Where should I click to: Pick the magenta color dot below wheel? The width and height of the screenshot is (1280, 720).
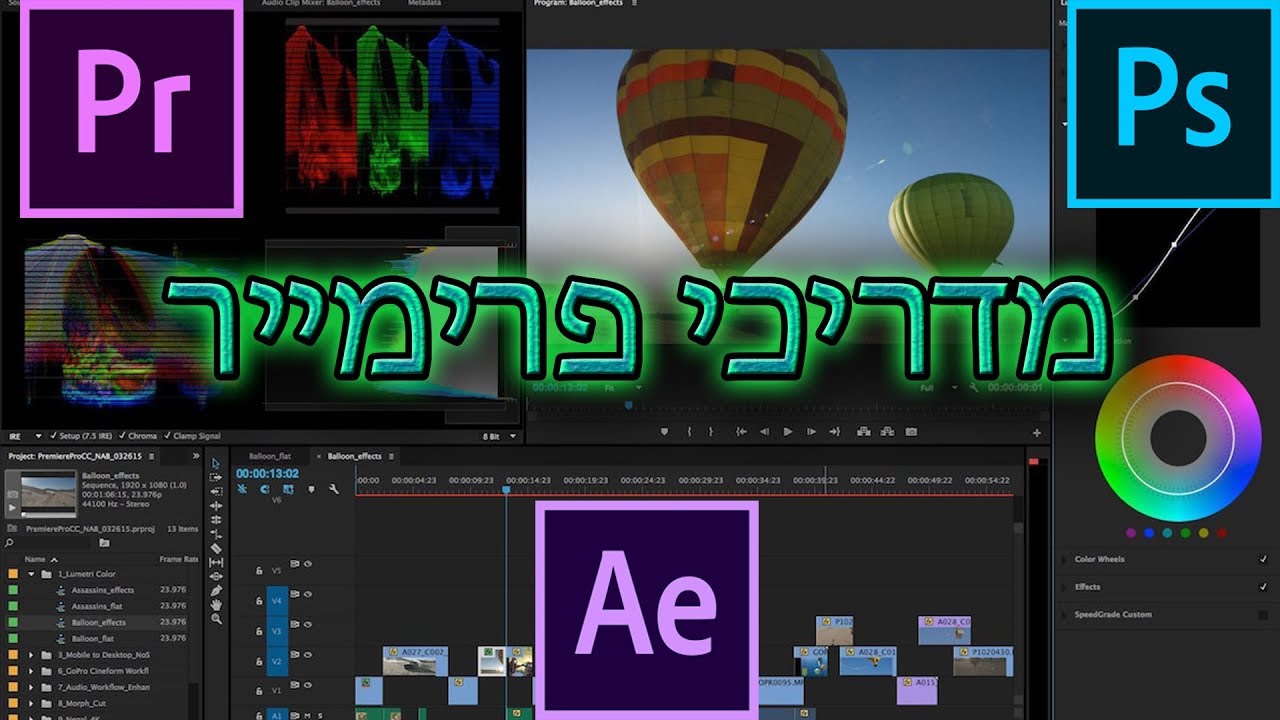(1131, 533)
